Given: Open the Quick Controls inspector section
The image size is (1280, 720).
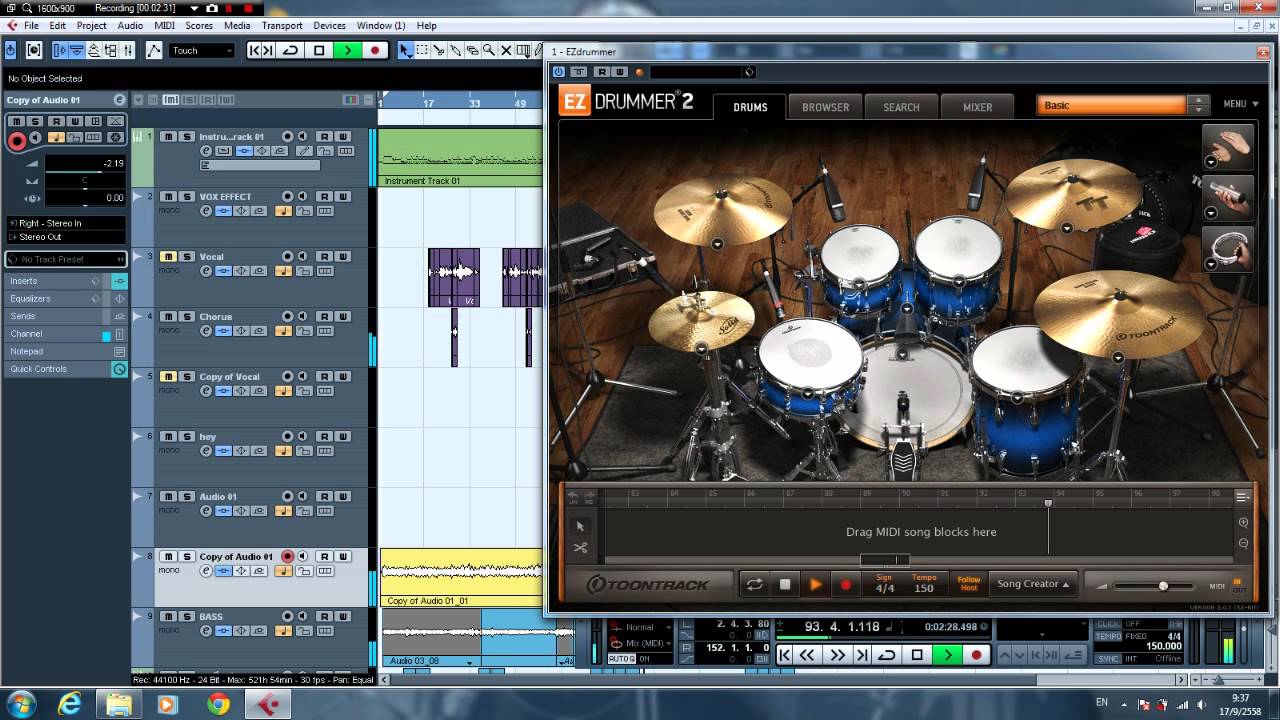Looking at the screenshot, I should [x=66, y=369].
